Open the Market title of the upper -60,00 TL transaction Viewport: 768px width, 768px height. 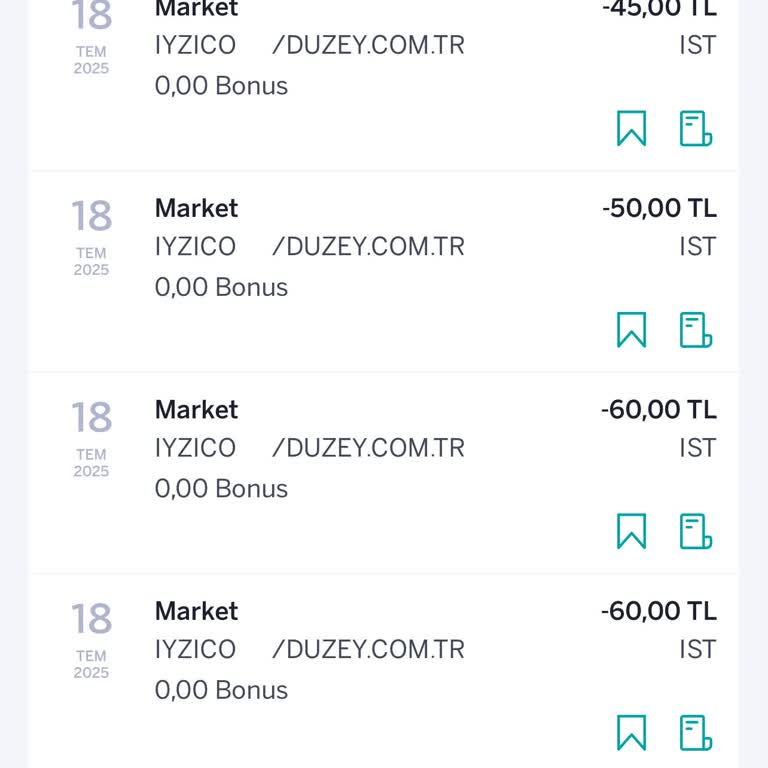tap(196, 410)
